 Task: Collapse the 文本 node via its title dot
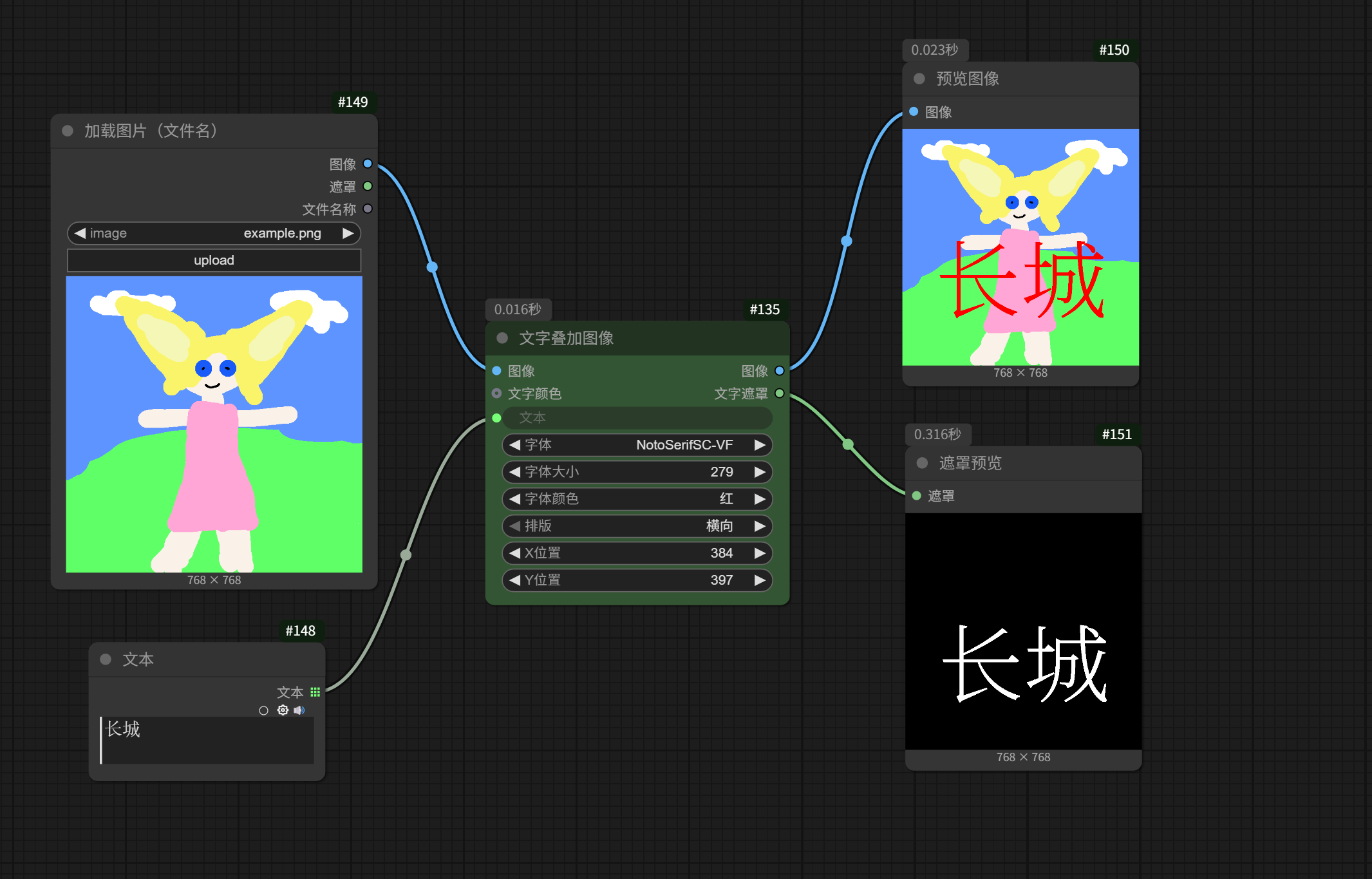point(106,659)
